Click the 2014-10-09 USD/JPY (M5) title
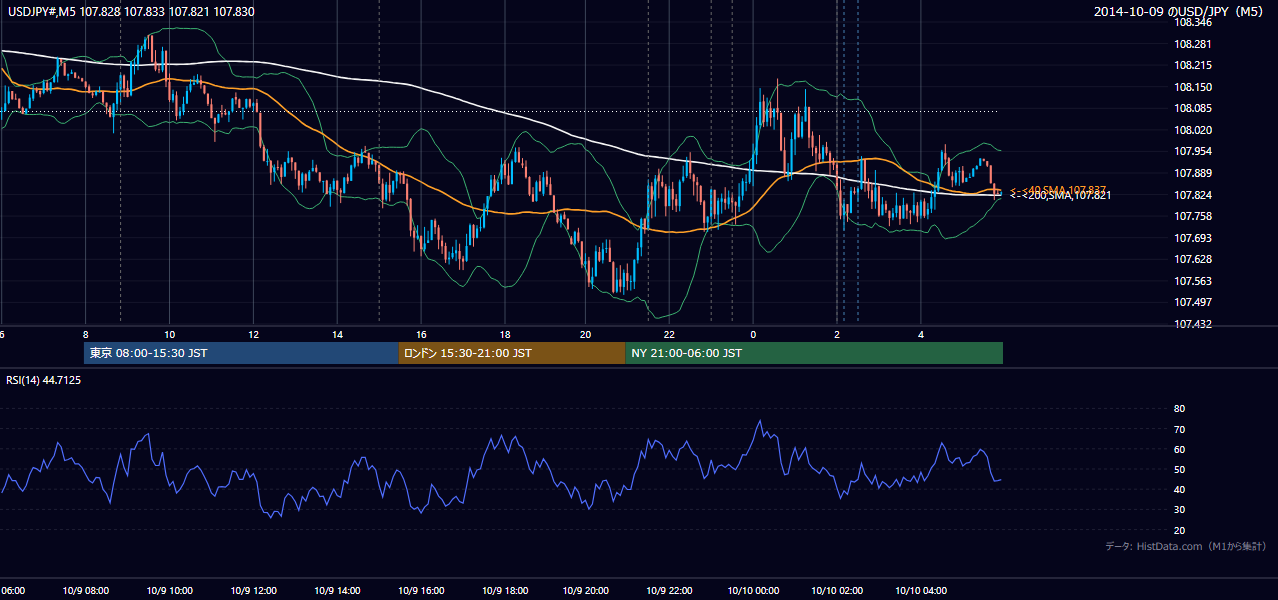The width and height of the screenshot is (1278, 600). [1179, 11]
